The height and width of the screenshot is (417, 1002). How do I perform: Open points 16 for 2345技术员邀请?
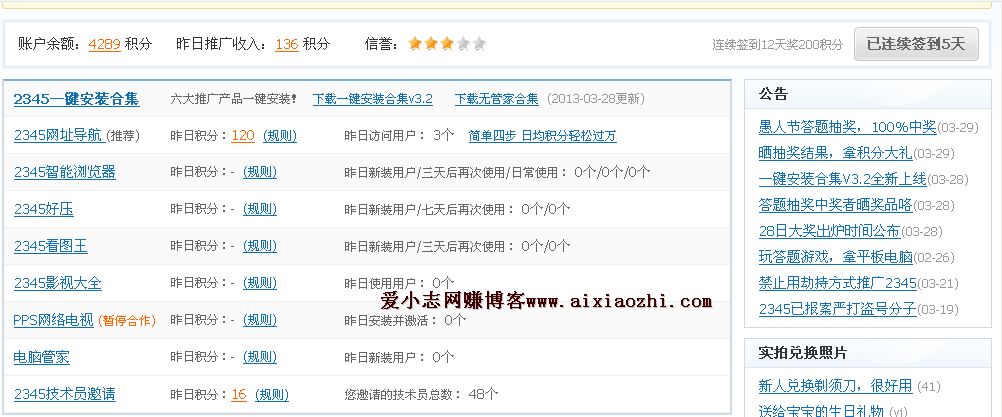coord(239,394)
